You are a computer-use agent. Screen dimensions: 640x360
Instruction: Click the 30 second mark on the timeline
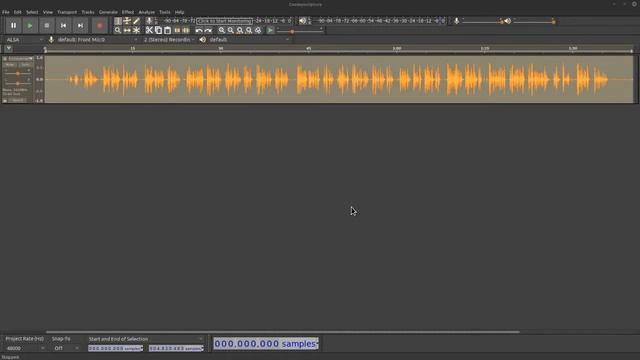pos(220,49)
